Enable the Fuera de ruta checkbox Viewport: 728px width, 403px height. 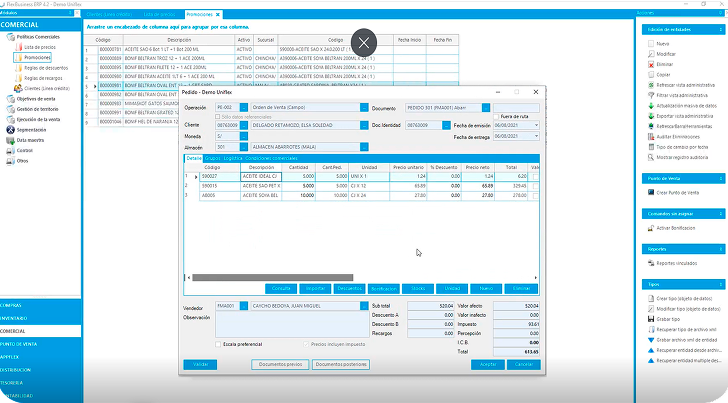[x=497, y=117]
